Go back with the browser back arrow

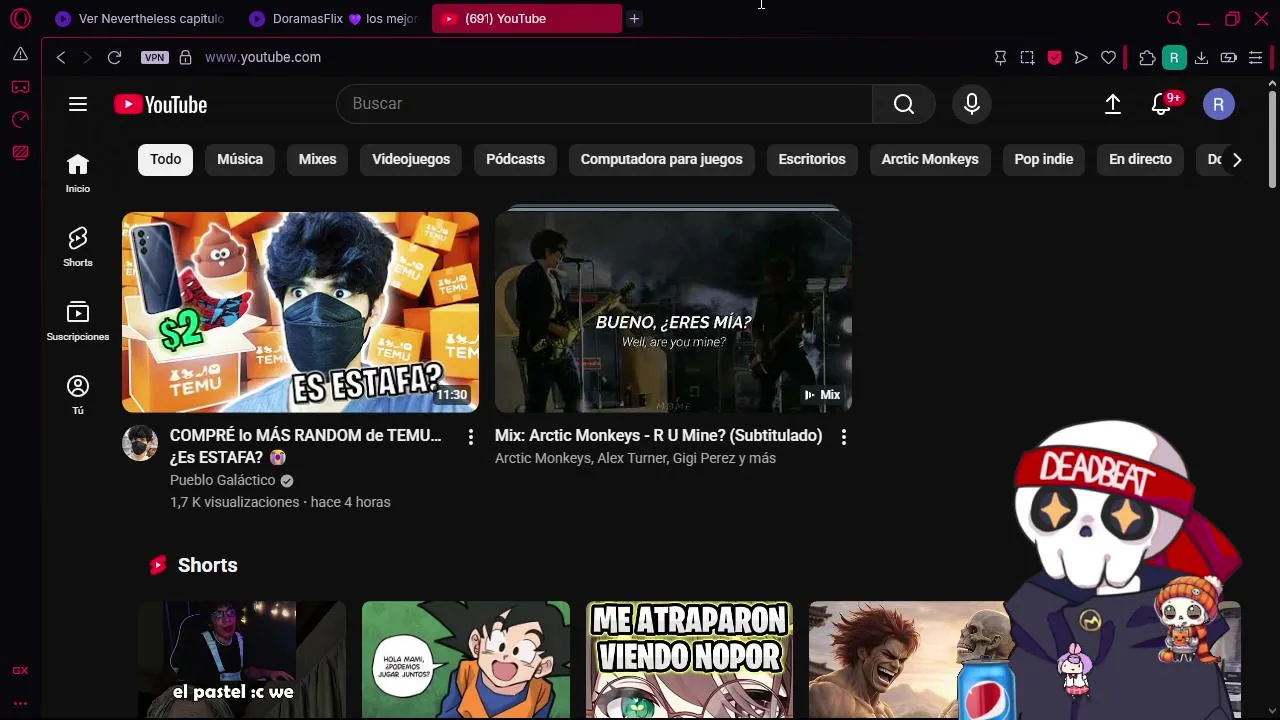pos(61,57)
